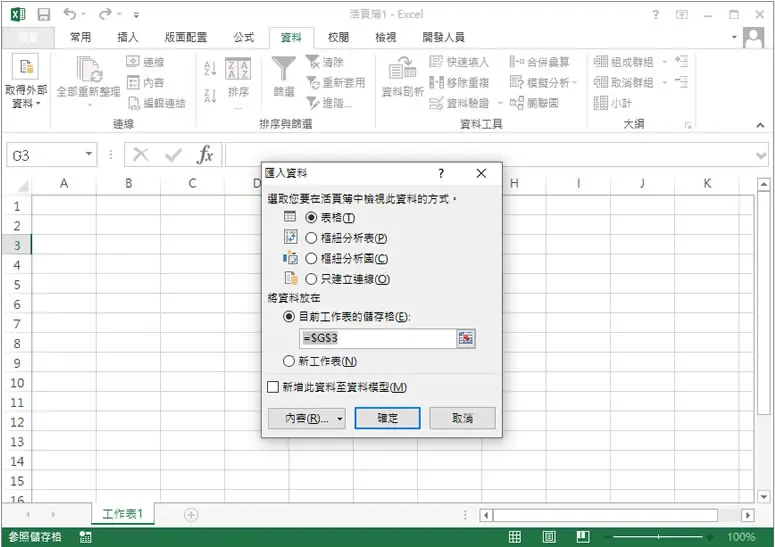
Task: Open the 取得外部資料 dropdown
Action: pyautogui.click(x=26, y=82)
